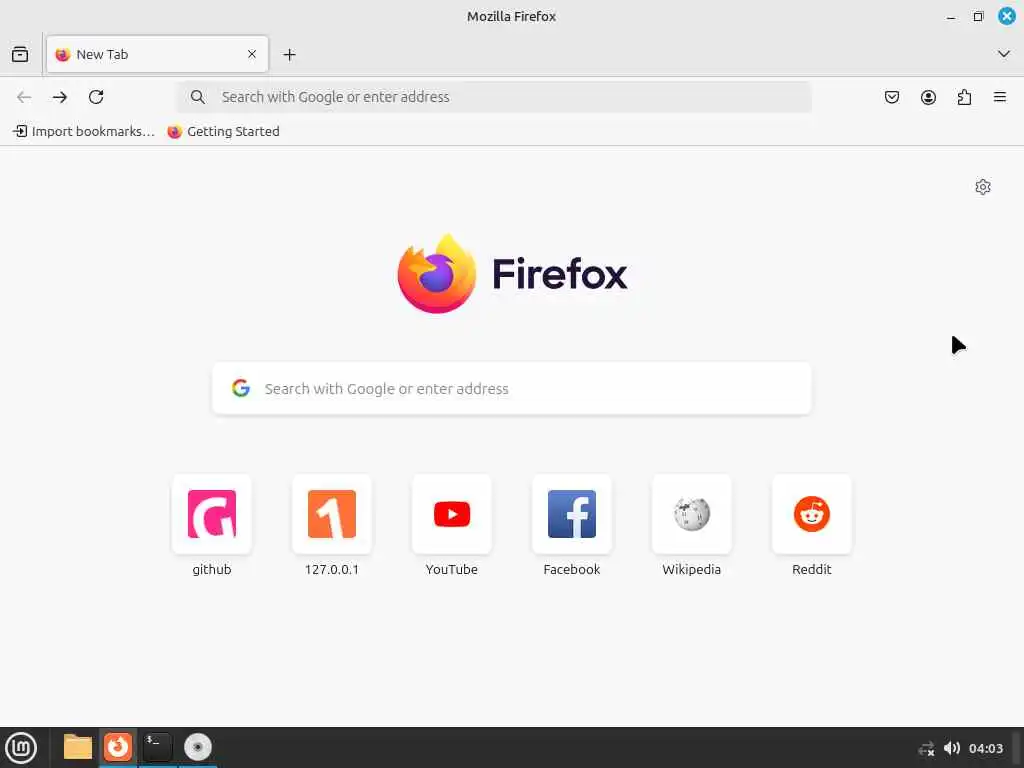The image size is (1024, 768).
Task: Select the New Tab tab
Action: pyautogui.click(x=157, y=54)
